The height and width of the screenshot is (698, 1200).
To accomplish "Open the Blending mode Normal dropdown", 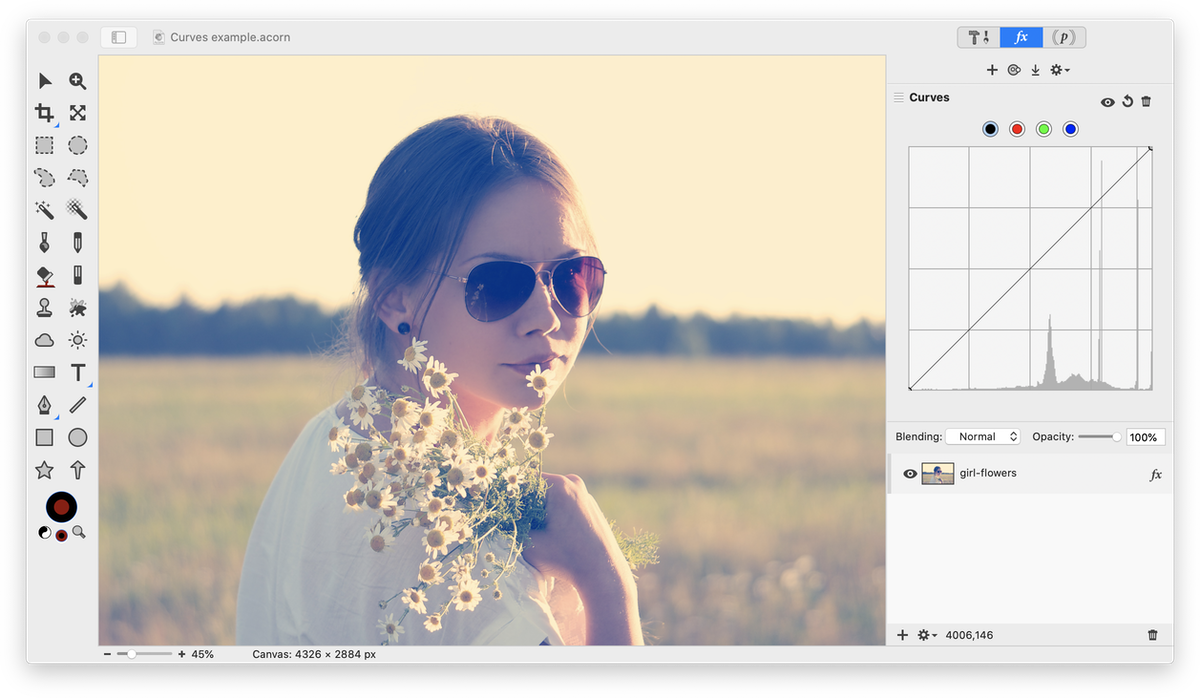I will click(x=982, y=437).
